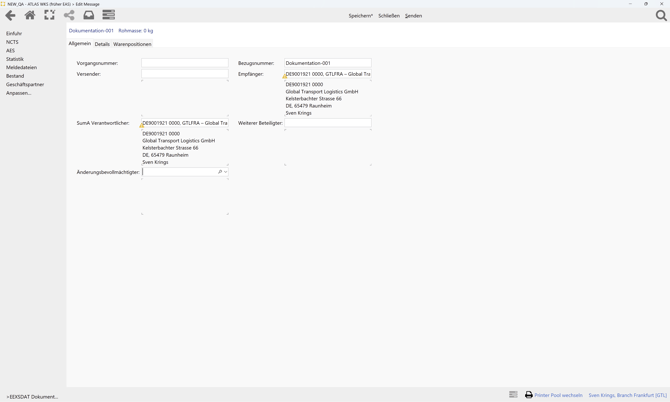Toggle fullscreen with the expand icon
Viewport: 670px width, 402px height.
[49, 15]
